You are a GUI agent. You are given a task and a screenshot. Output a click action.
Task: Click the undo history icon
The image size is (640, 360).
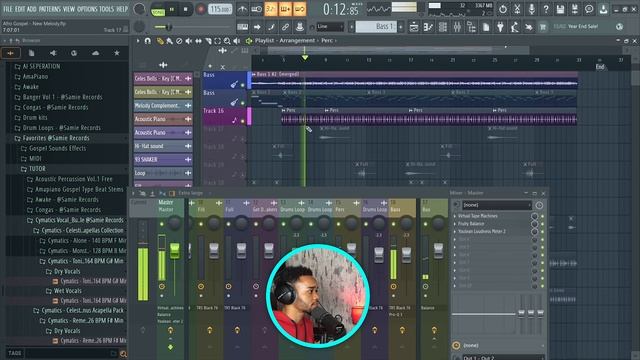click(x=502, y=9)
